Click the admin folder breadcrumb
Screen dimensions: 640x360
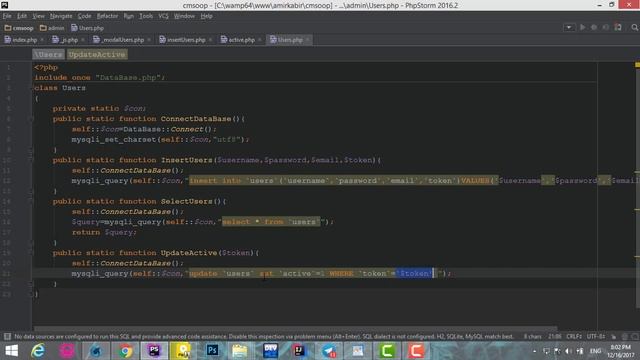point(52,28)
